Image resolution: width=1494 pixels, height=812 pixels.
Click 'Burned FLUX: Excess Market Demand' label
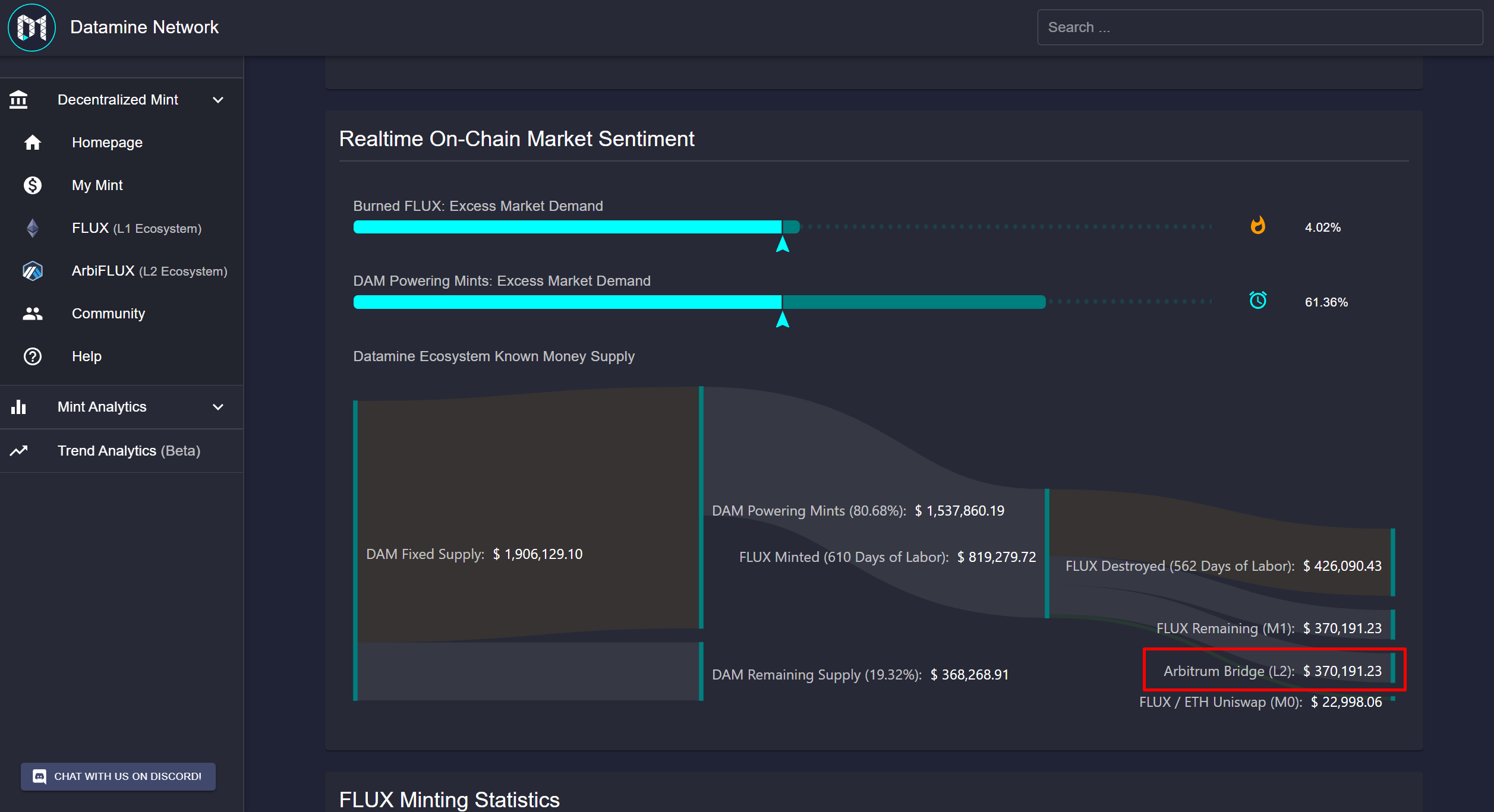(478, 206)
